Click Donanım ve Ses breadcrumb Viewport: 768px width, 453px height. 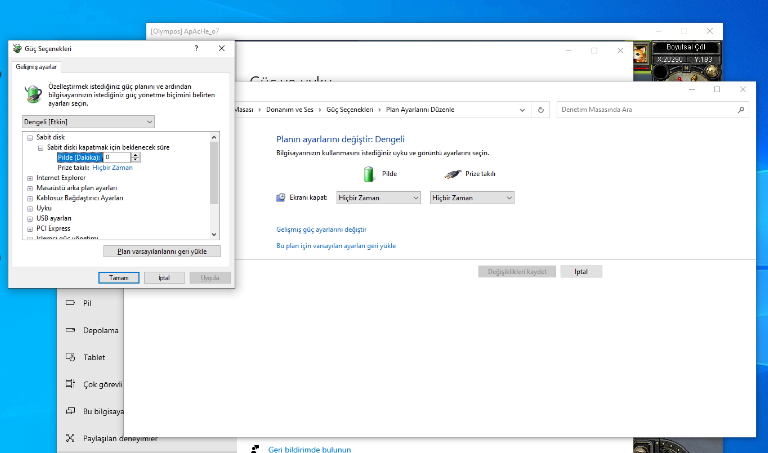pos(289,110)
